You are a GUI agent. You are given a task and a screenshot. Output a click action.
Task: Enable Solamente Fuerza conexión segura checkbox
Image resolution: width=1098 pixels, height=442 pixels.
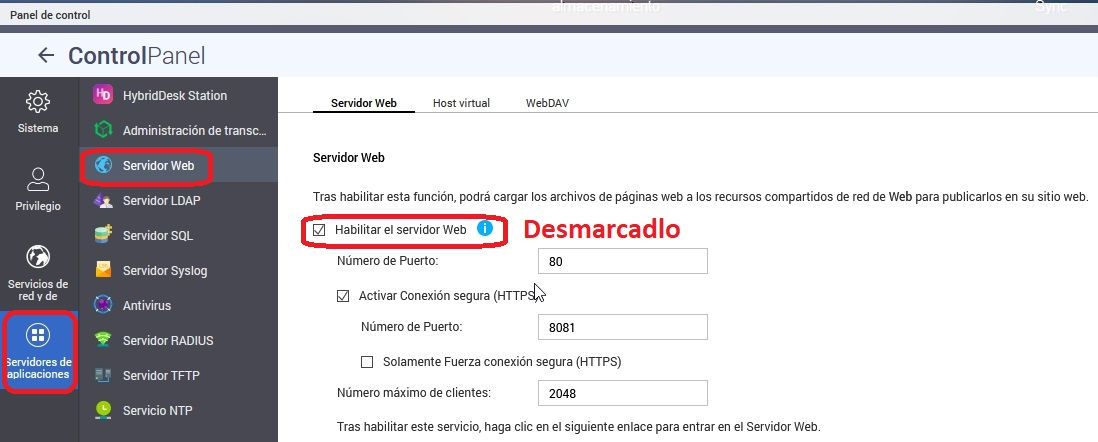tap(367, 361)
